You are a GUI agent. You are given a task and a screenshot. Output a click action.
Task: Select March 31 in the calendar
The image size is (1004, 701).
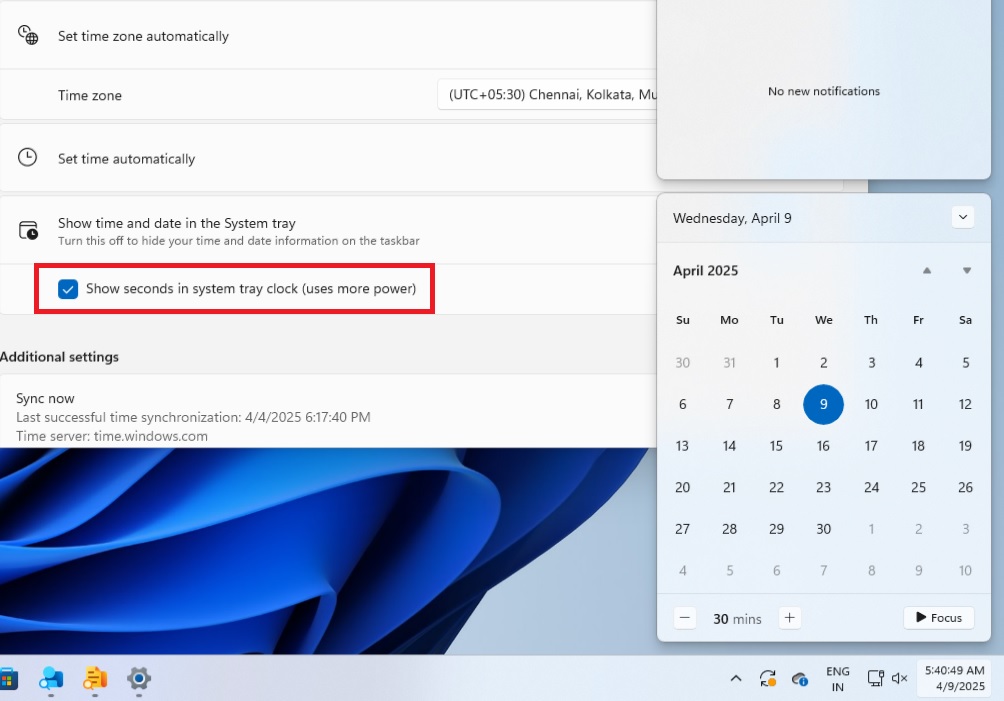(x=729, y=363)
